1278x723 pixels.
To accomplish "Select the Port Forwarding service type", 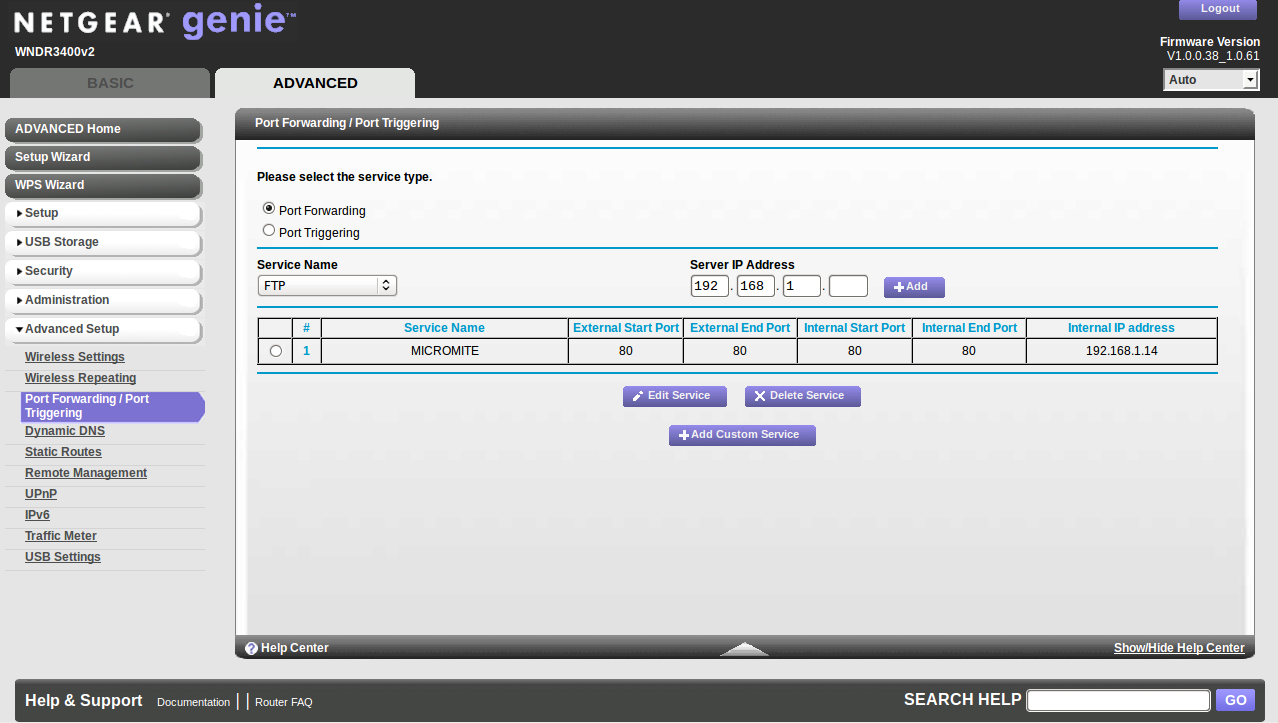I will pyautogui.click(x=268, y=208).
